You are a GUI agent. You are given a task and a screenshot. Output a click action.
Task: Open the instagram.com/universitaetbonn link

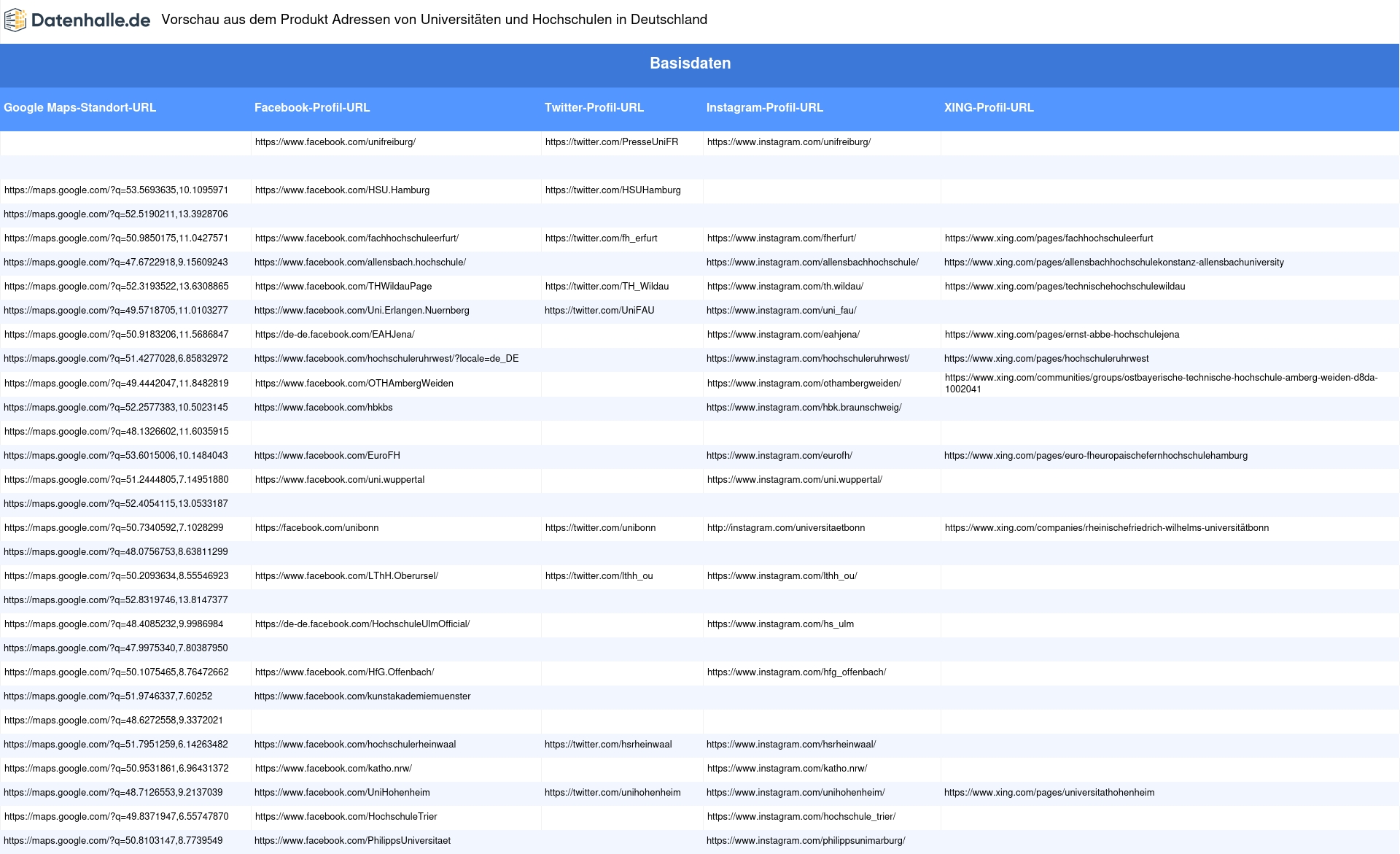[786, 528]
